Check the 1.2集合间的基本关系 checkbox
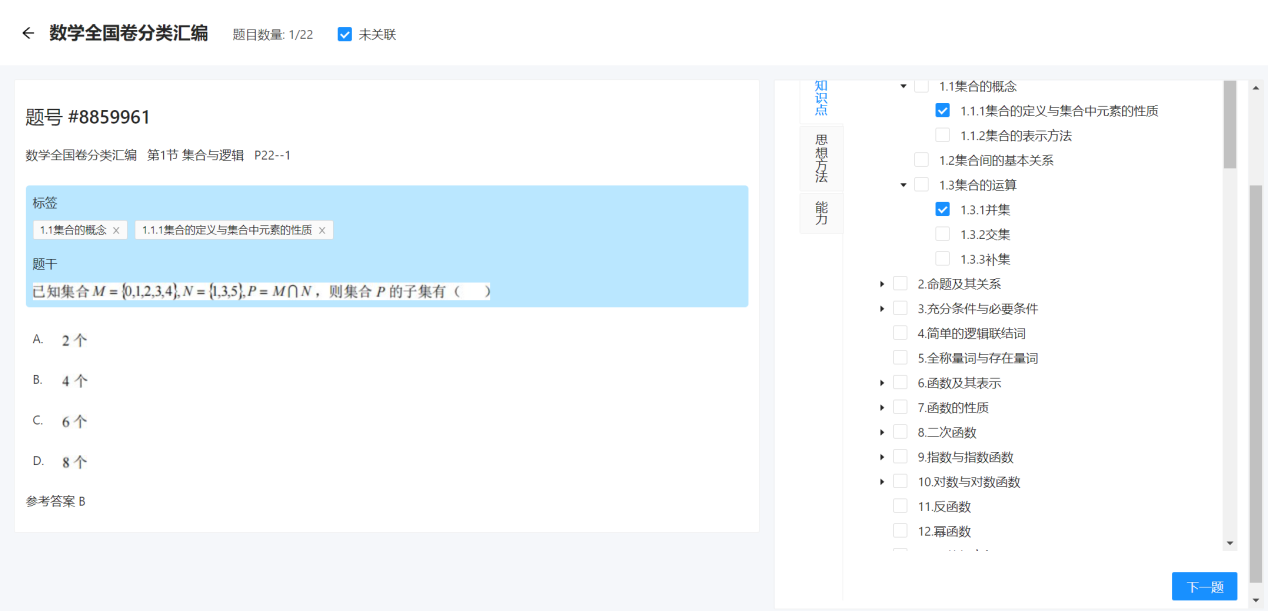The image size is (1268, 611). coord(921,160)
